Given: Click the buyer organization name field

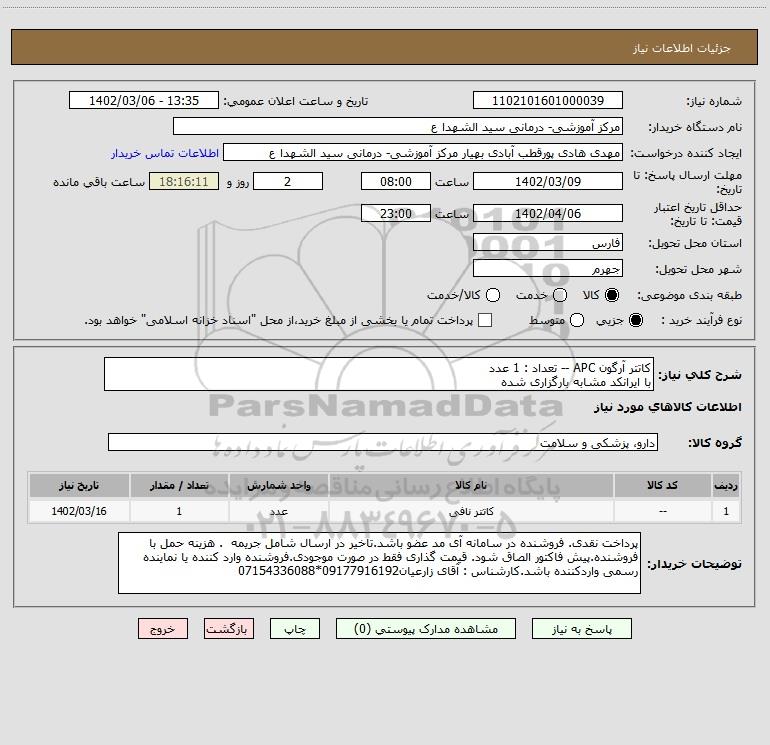Looking at the screenshot, I should [x=398, y=127].
